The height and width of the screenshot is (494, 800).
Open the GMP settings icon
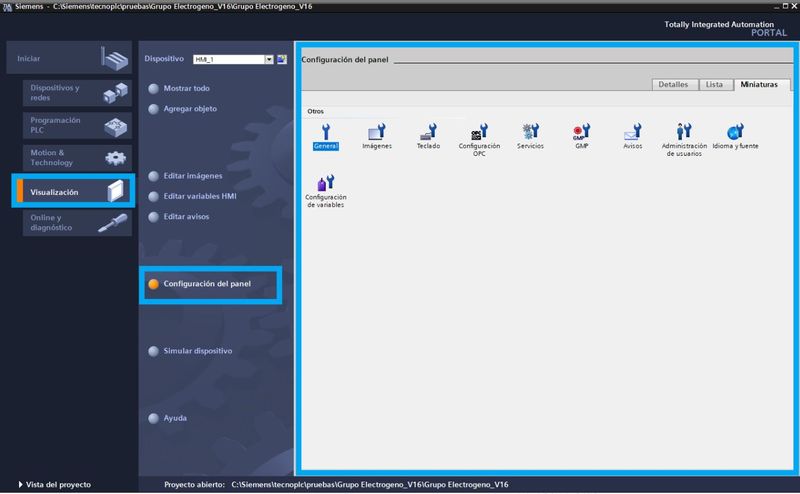(x=582, y=136)
